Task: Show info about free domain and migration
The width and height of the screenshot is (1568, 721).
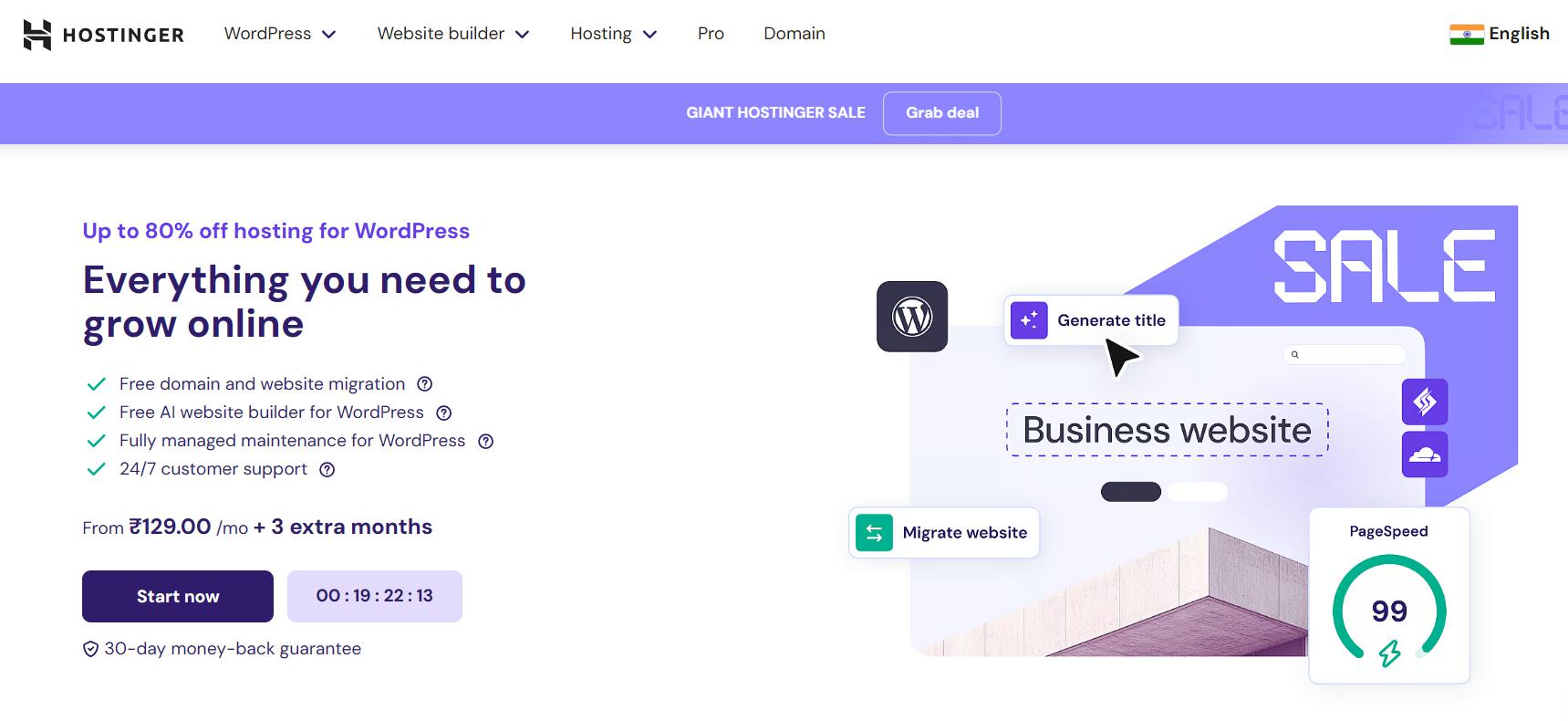Action: [x=424, y=384]
